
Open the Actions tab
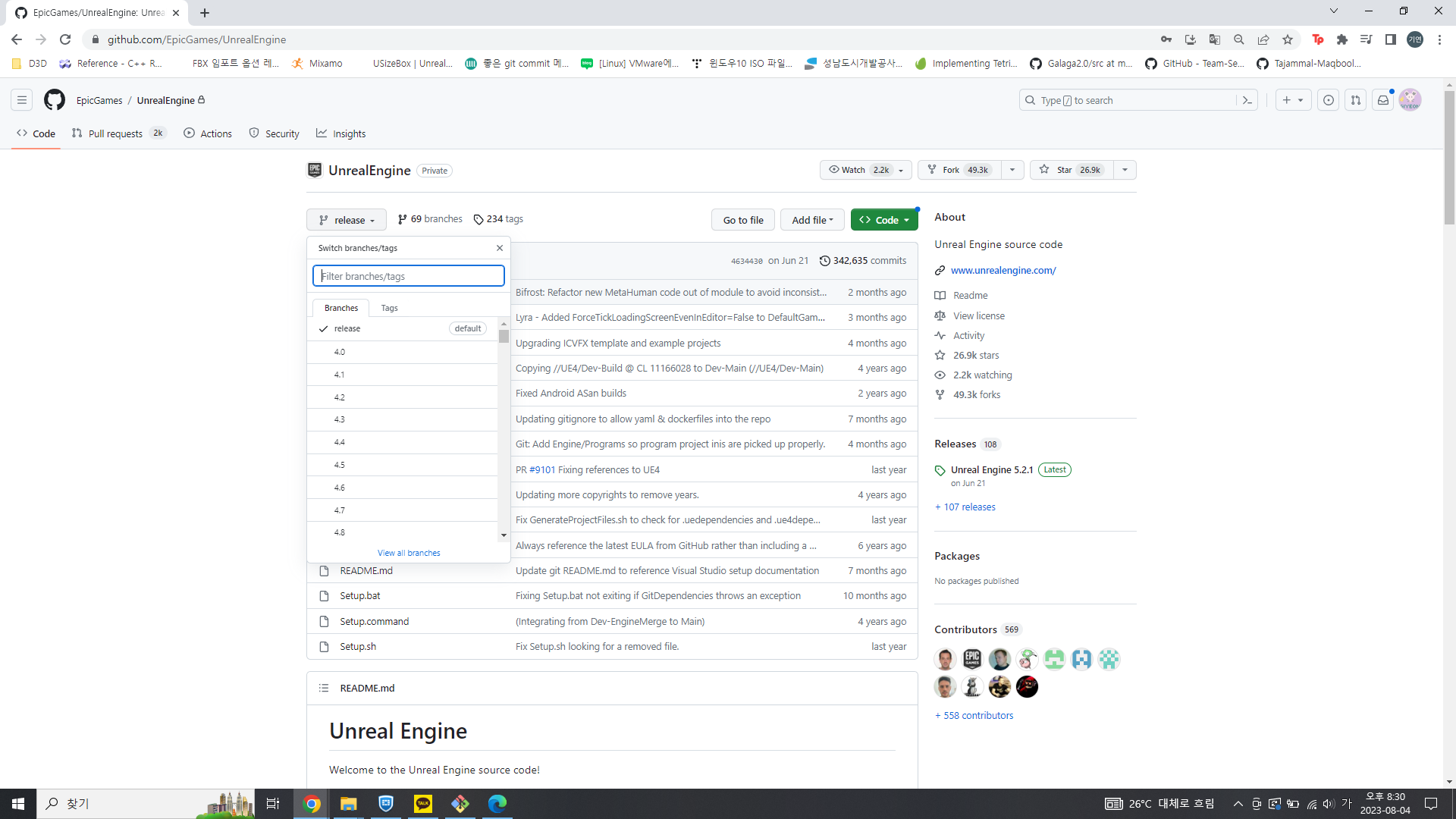point(208,133)
